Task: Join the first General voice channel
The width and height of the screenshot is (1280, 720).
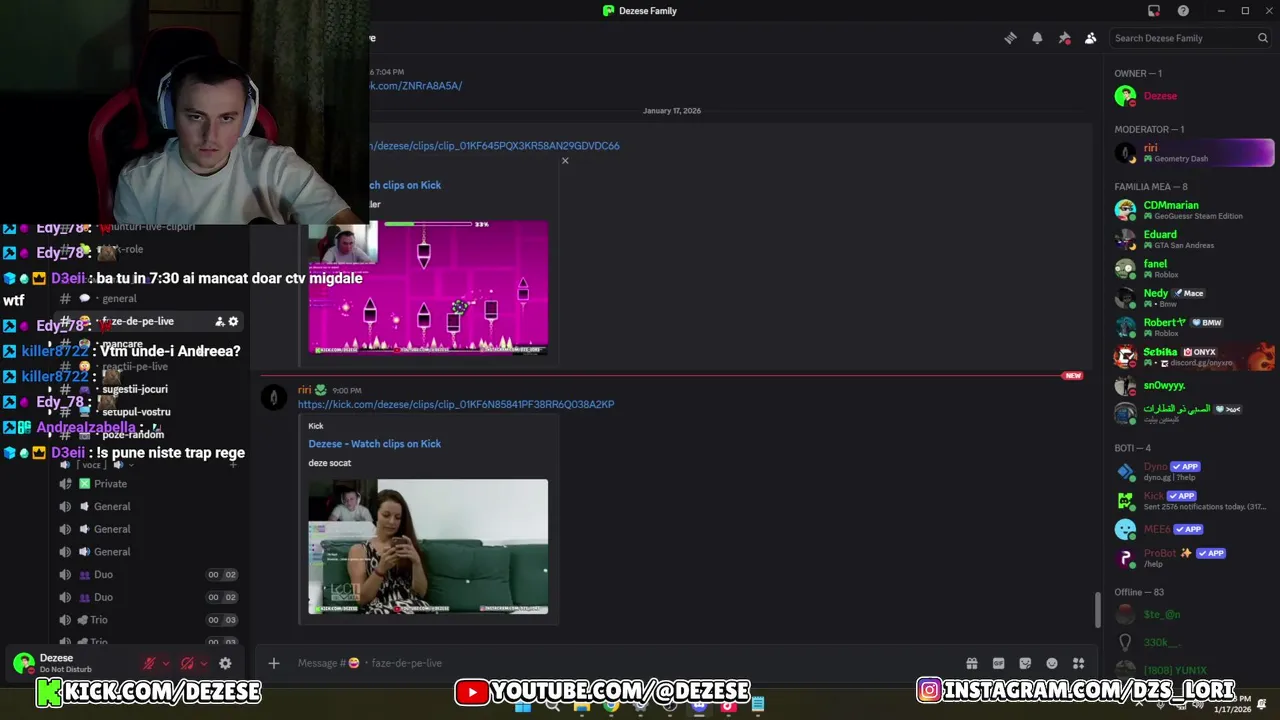Action: 150,506
